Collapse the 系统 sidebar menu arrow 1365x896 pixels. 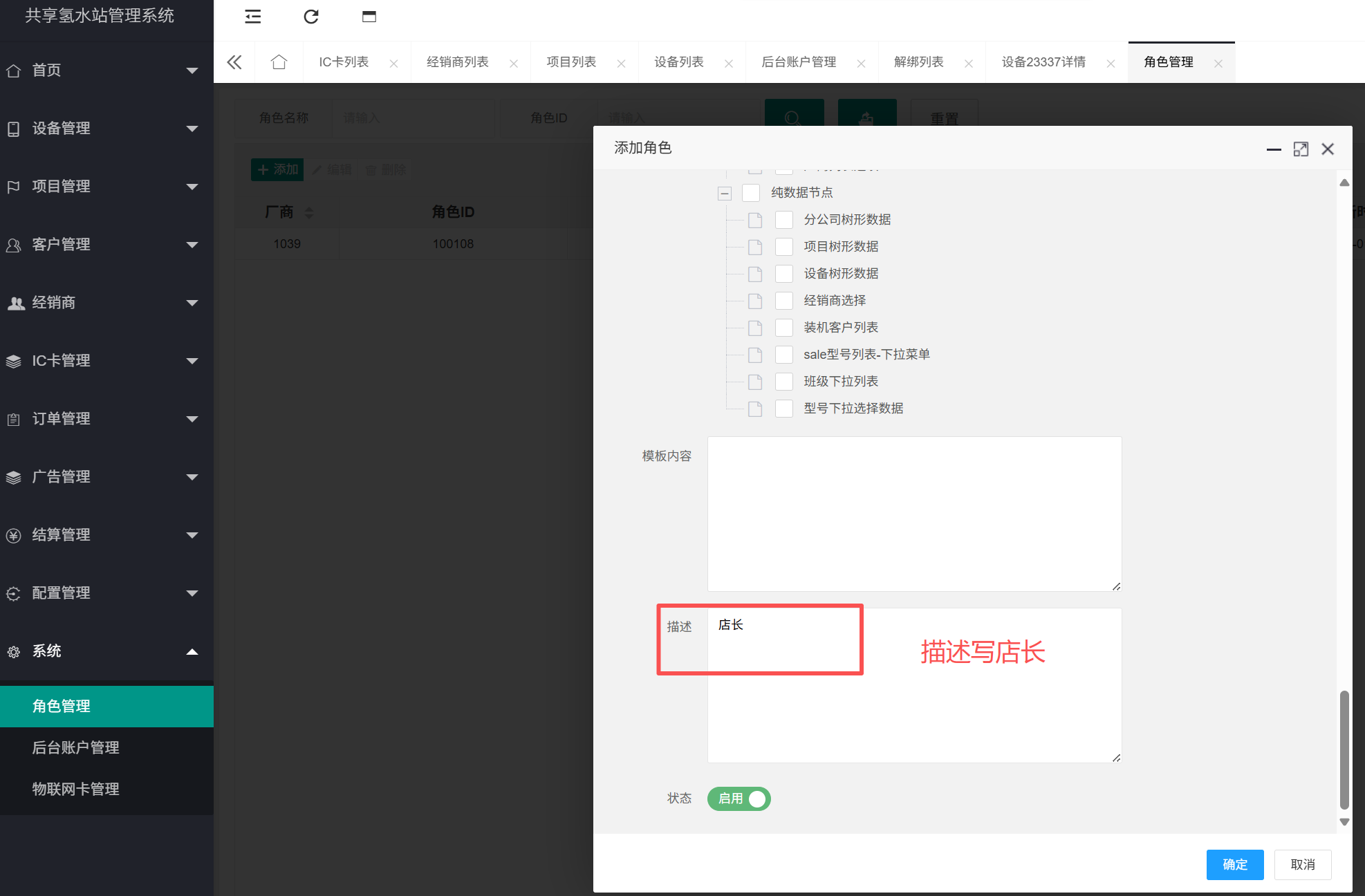coord(192,651)
